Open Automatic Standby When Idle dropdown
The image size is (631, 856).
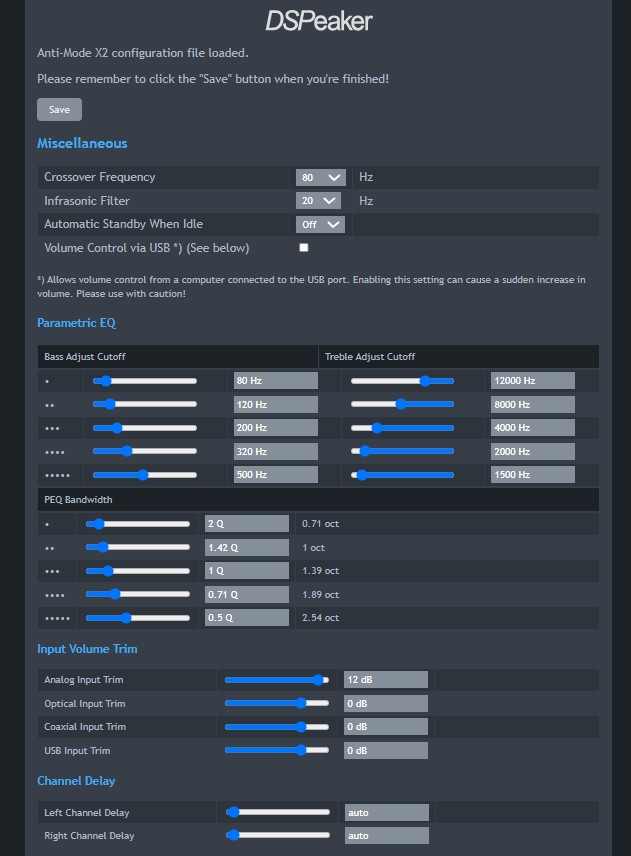320,225
